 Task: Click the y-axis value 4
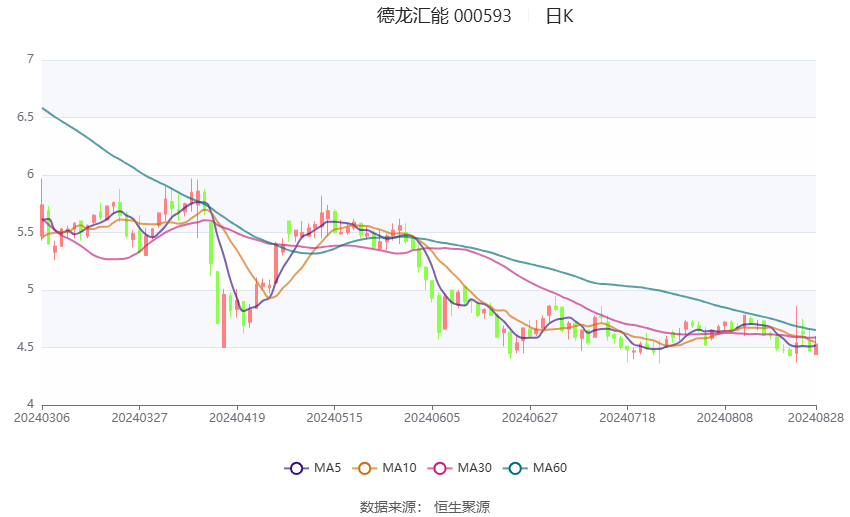point(30,404)
